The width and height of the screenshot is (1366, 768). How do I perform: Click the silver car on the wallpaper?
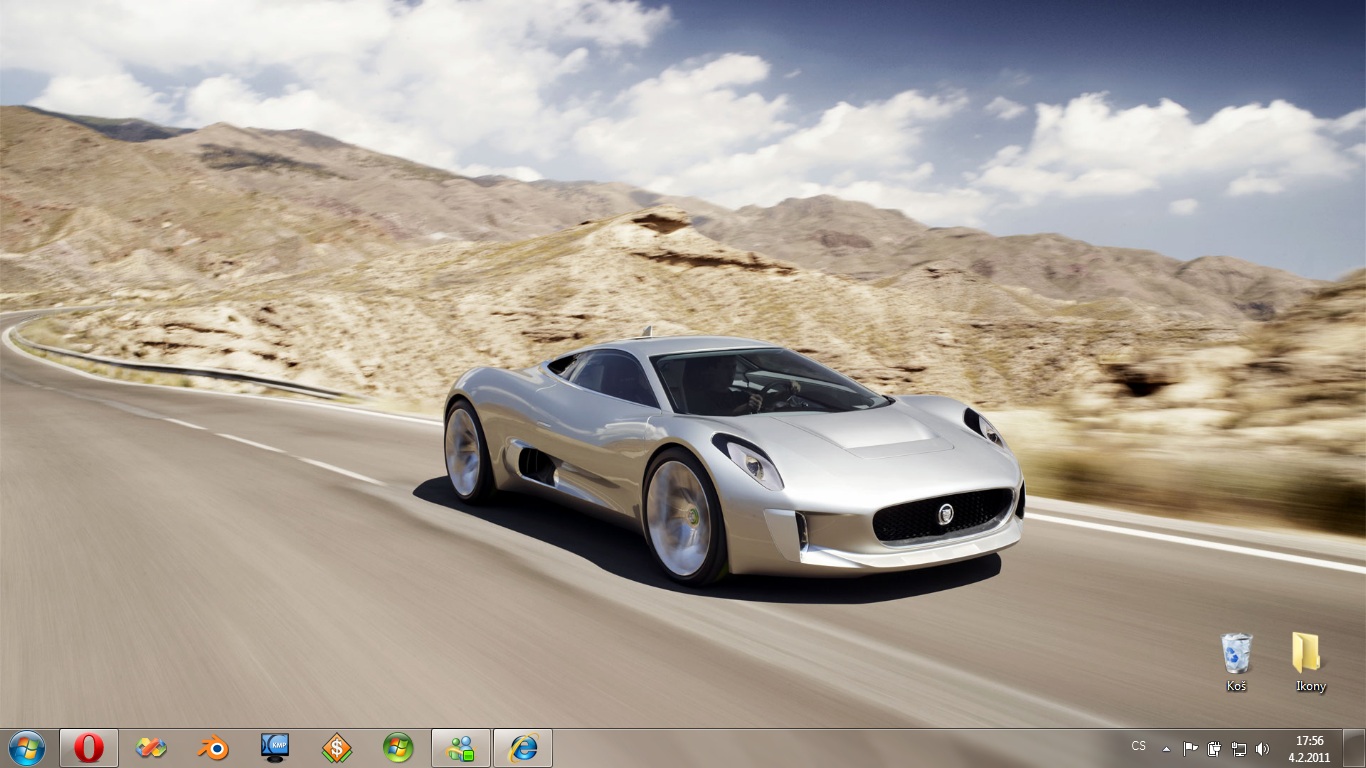click(x=730, y=460)
